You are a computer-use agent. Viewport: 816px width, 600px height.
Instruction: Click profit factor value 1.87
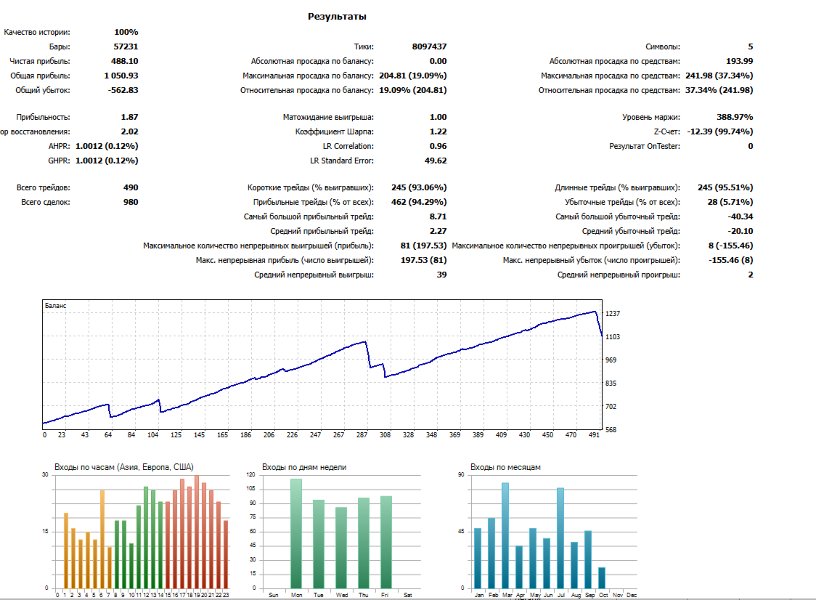[x=130, y=117]
